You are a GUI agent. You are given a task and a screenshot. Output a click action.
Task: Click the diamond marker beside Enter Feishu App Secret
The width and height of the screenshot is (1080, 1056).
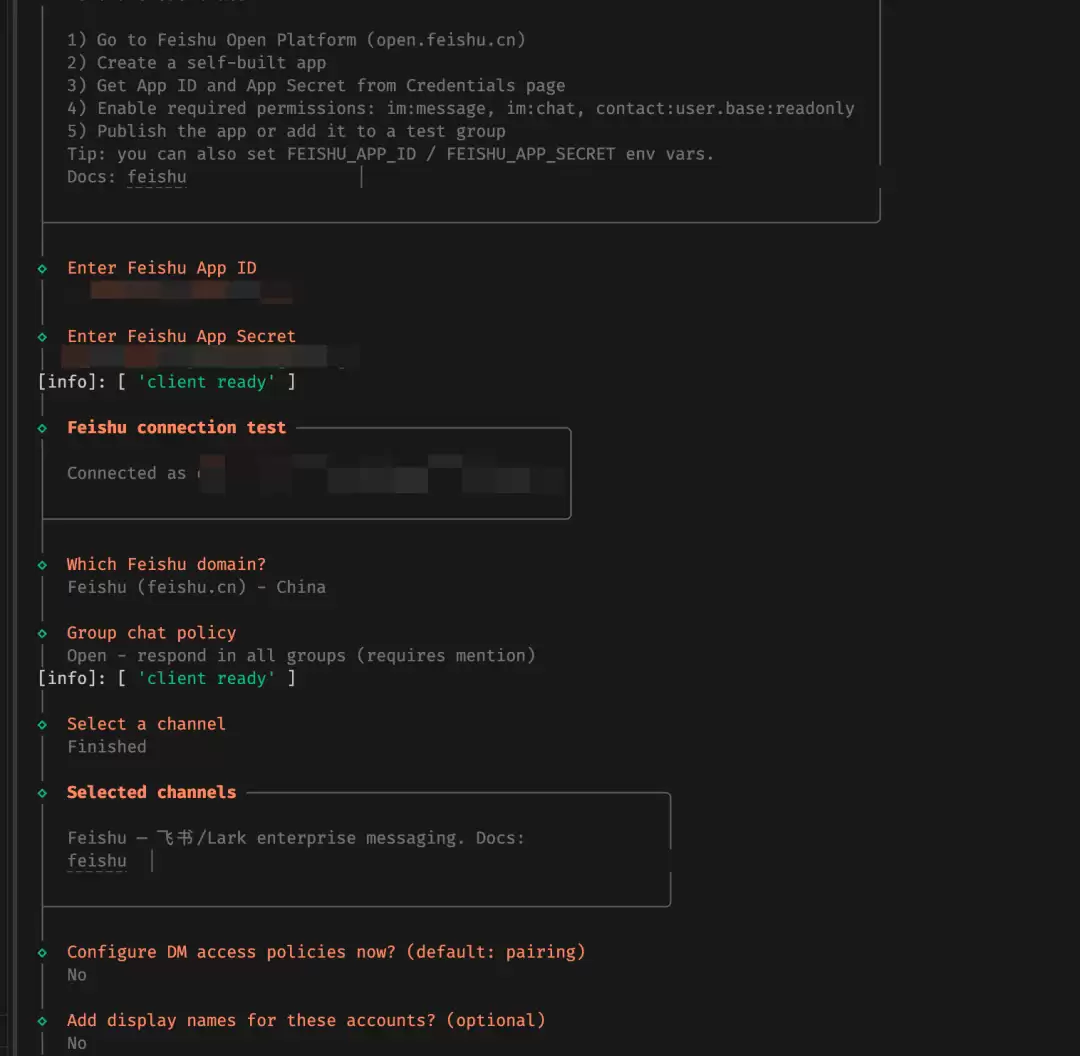(x=42, y=337)
